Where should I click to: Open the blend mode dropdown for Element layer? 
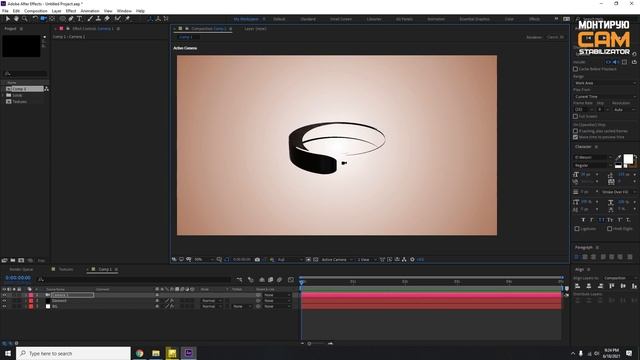[x=211, y=301]
